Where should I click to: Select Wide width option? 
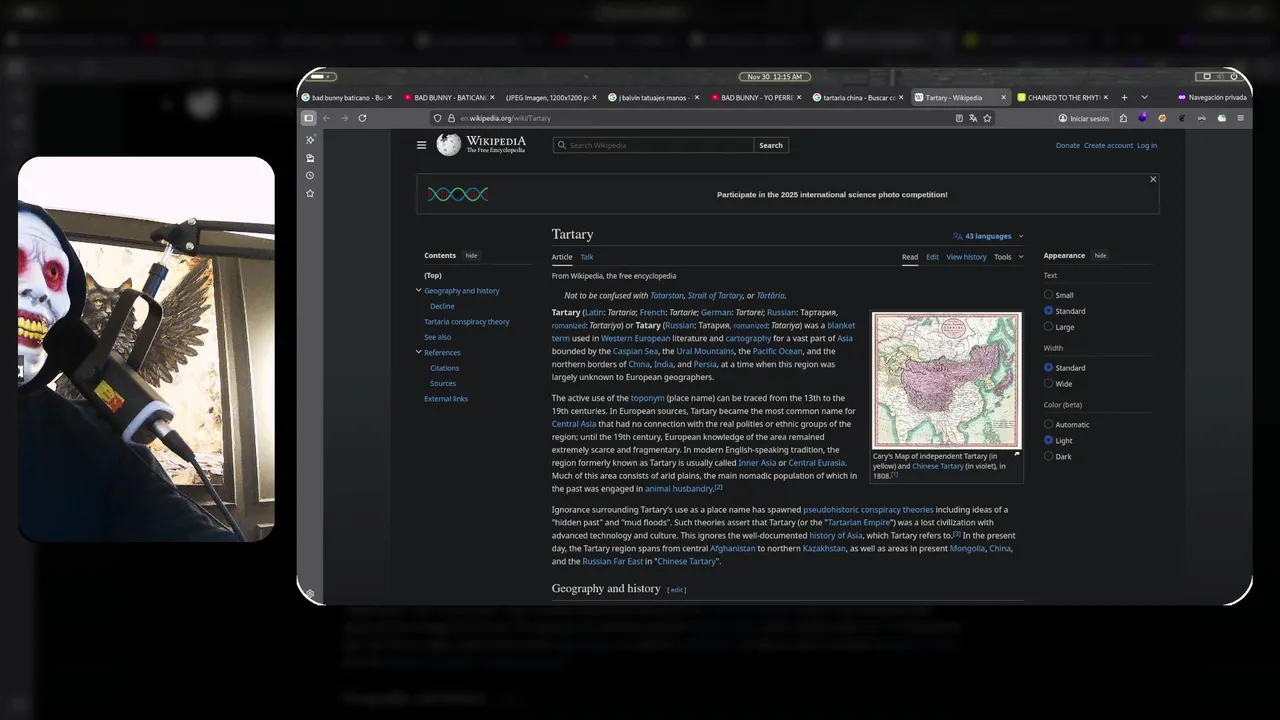pos(1048,384)
